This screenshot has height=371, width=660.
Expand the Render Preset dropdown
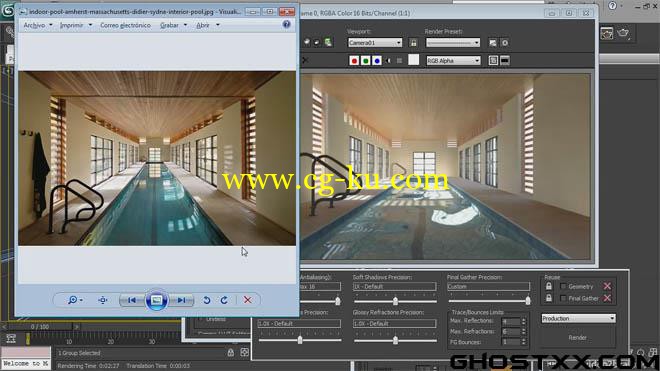(x=453, y=43)
